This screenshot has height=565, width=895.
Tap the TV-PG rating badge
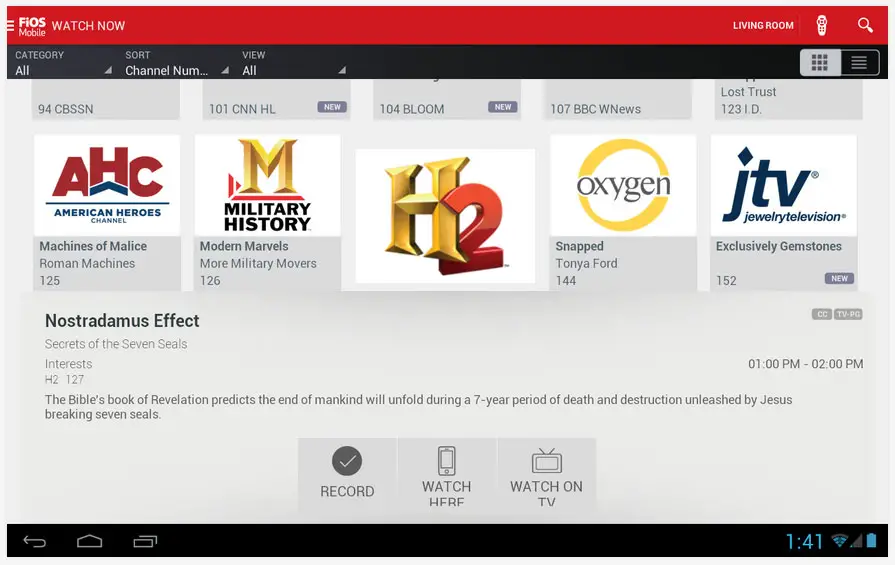click(x=848, y=314)
